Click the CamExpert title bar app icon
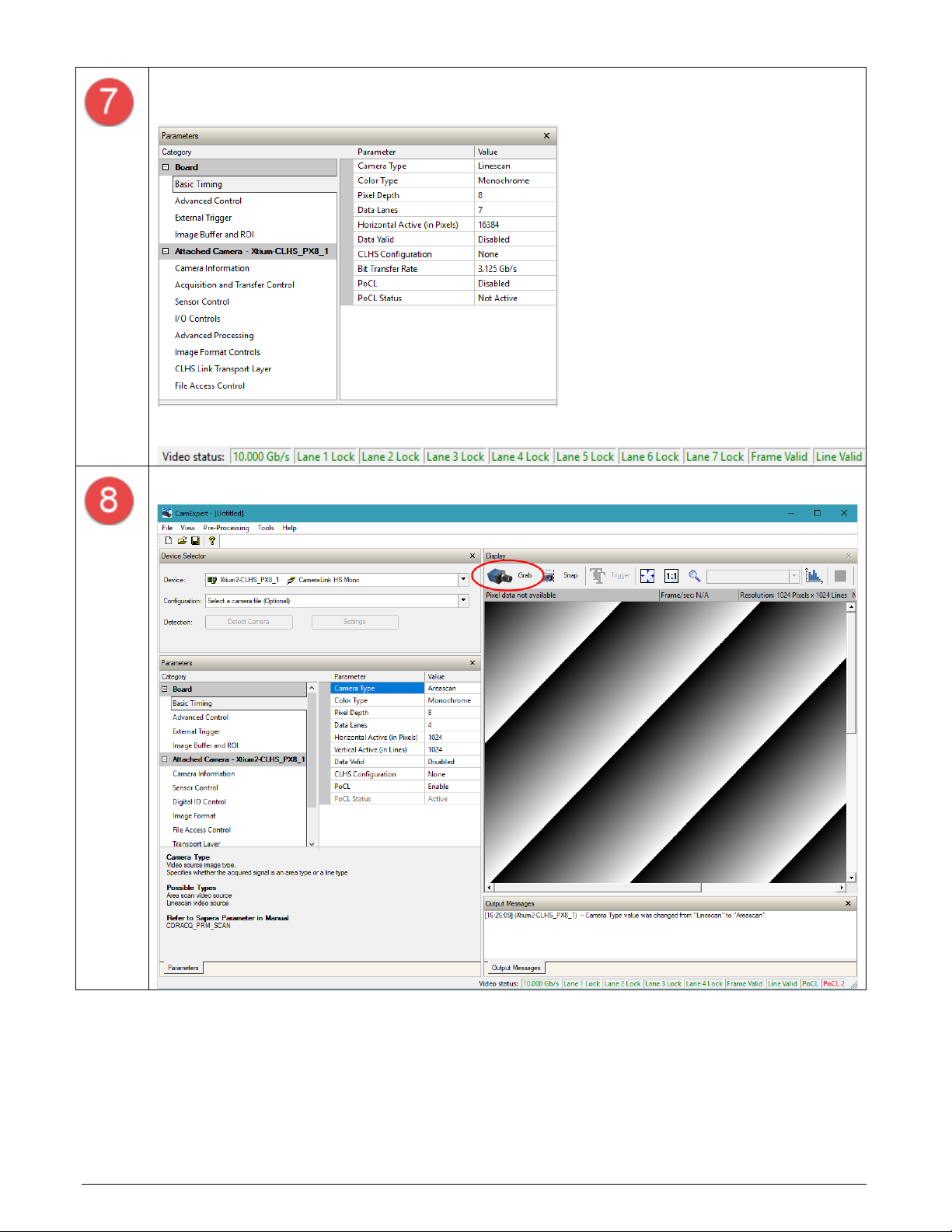 pos(166,513)
